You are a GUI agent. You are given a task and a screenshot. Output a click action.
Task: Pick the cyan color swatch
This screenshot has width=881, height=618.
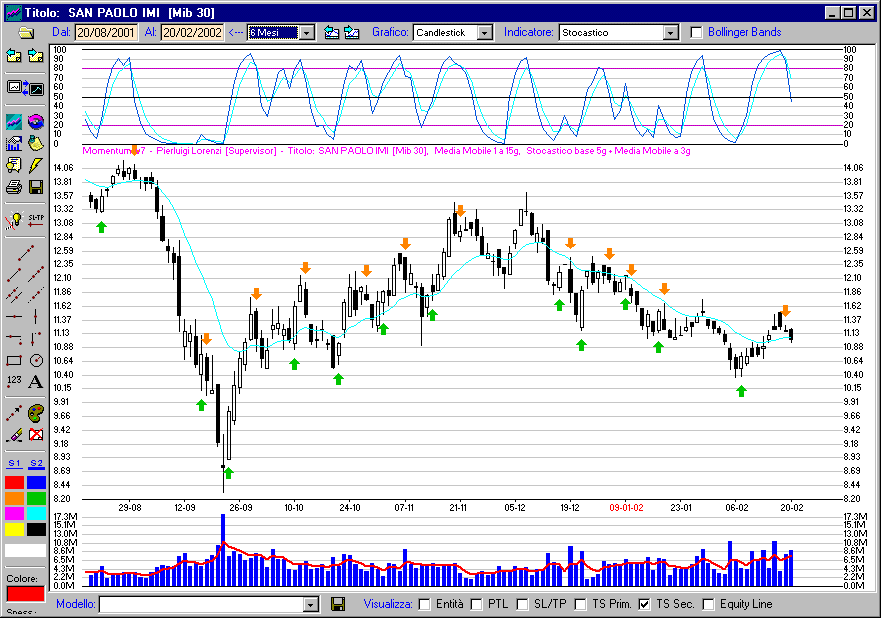37,514
